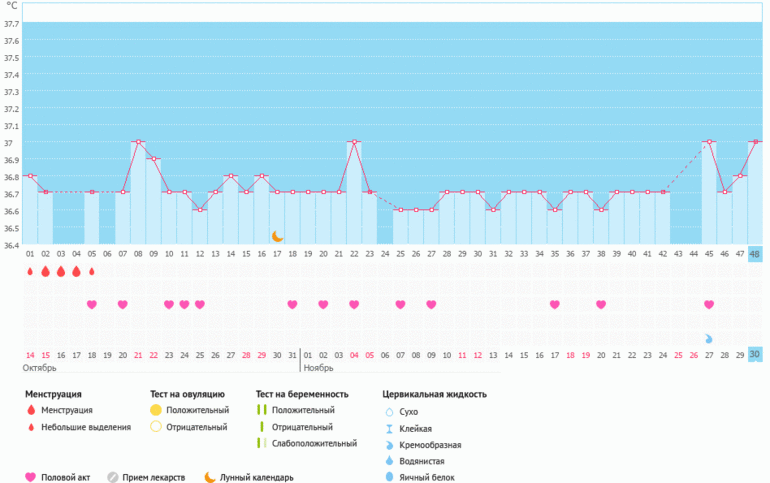
Task: Click the menstruation drop on cycle day 01
Action: point(30,271)
